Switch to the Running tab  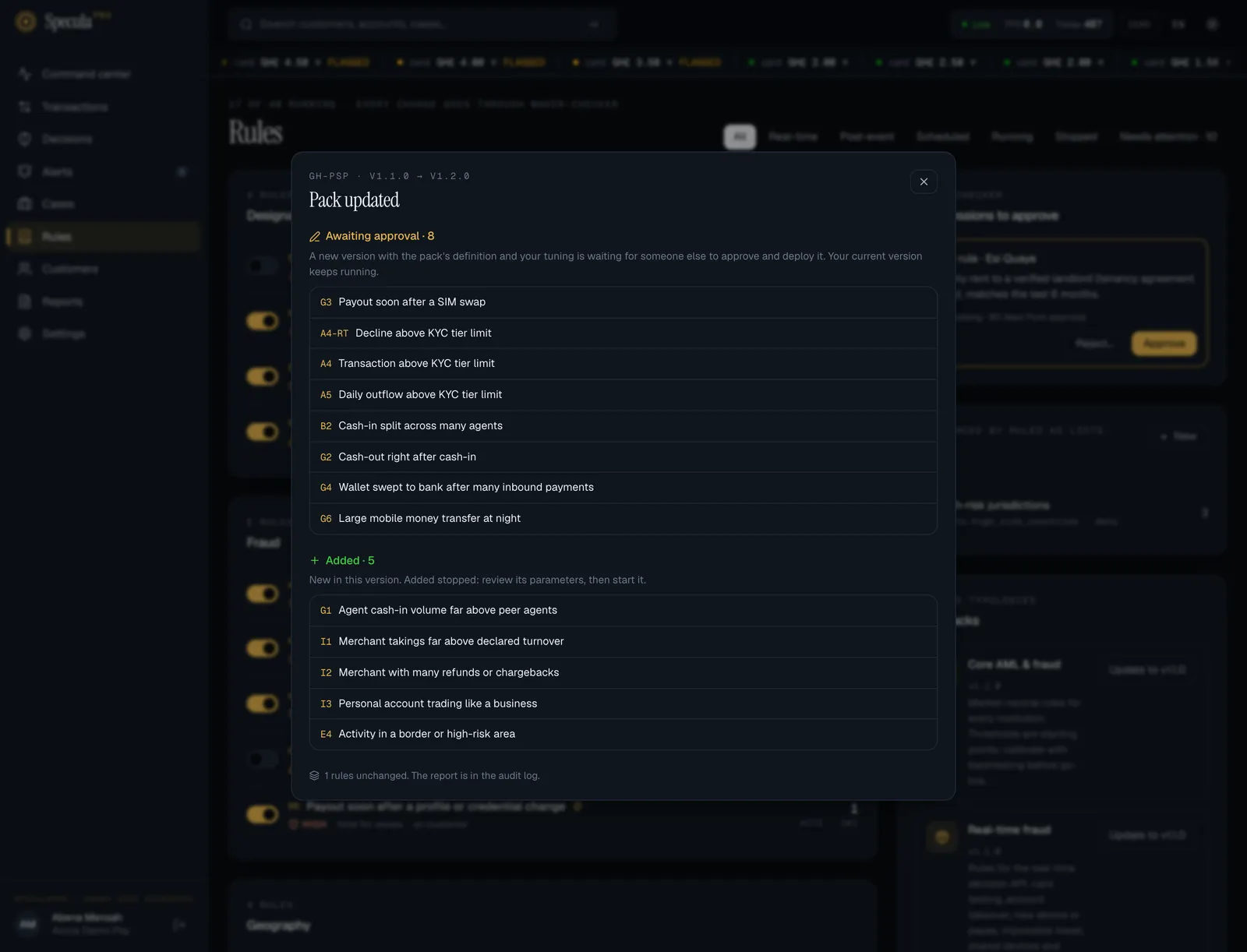[x=1012, y=136]
